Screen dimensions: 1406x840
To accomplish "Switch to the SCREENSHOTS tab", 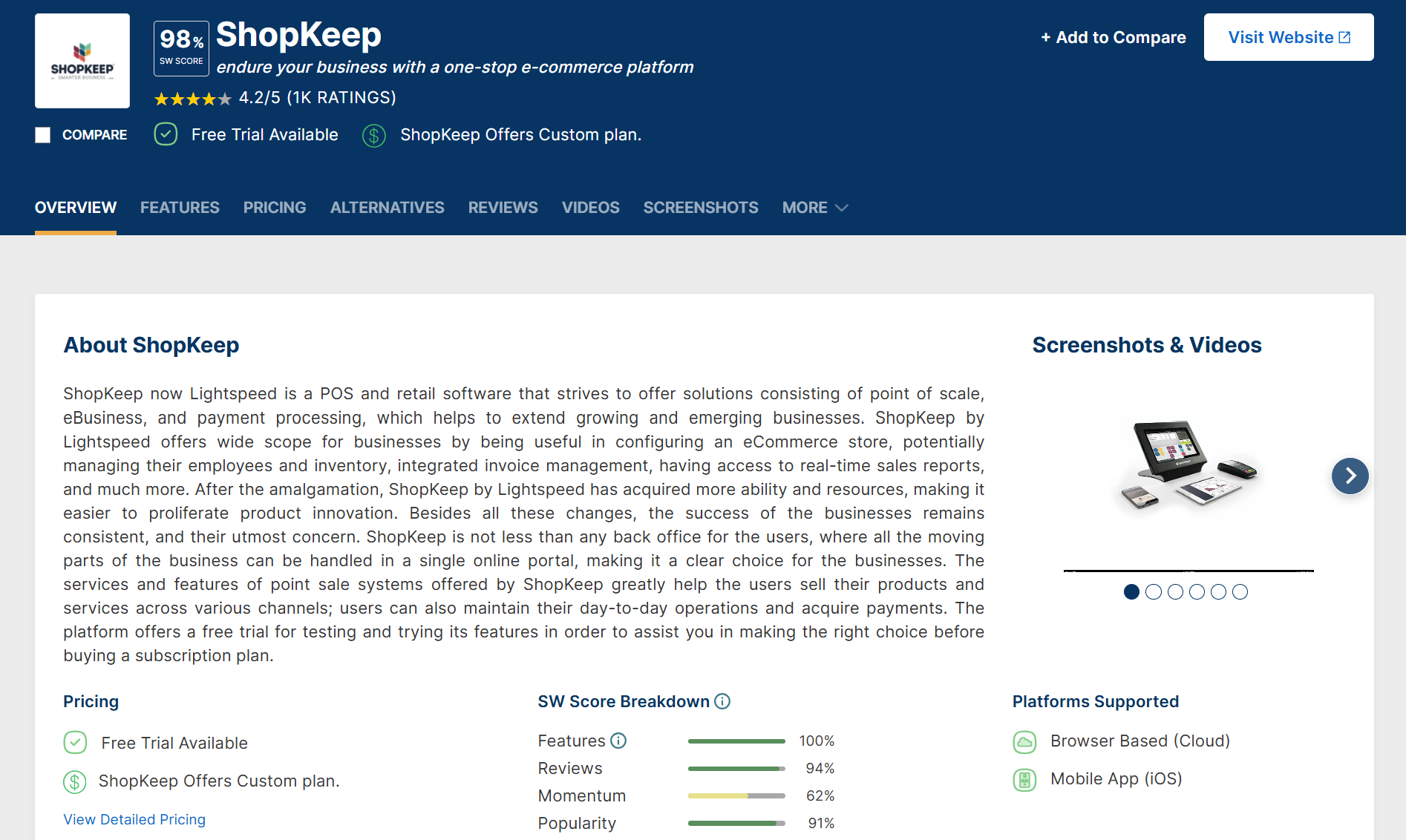I will coord(701,208).
